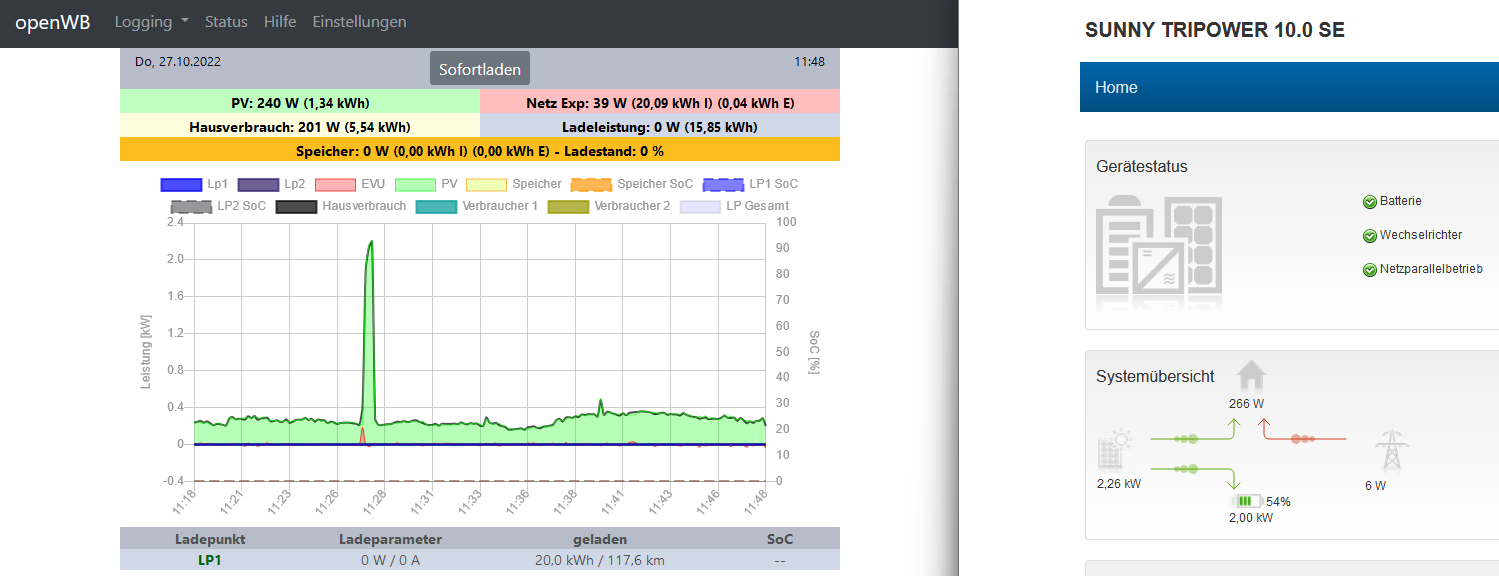1499x576 pixels.
Task: Open Einstellungen in the navbar
Action: 359,21
